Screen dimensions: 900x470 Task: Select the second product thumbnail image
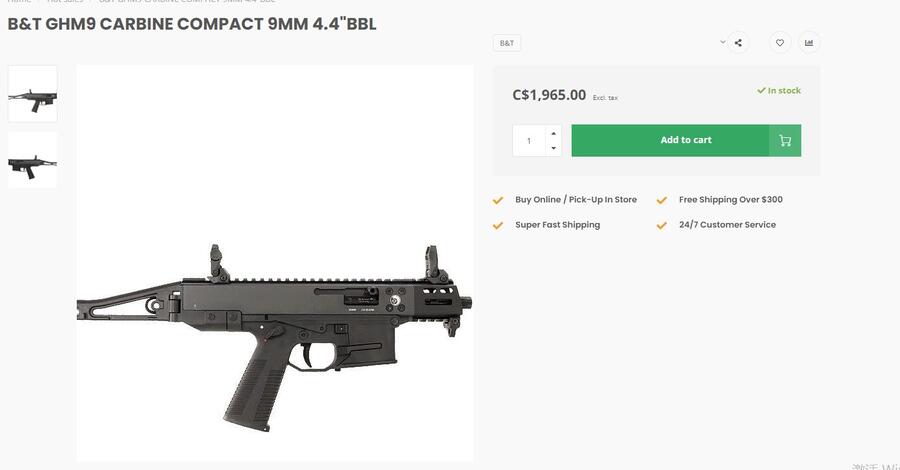click(33, 160)
